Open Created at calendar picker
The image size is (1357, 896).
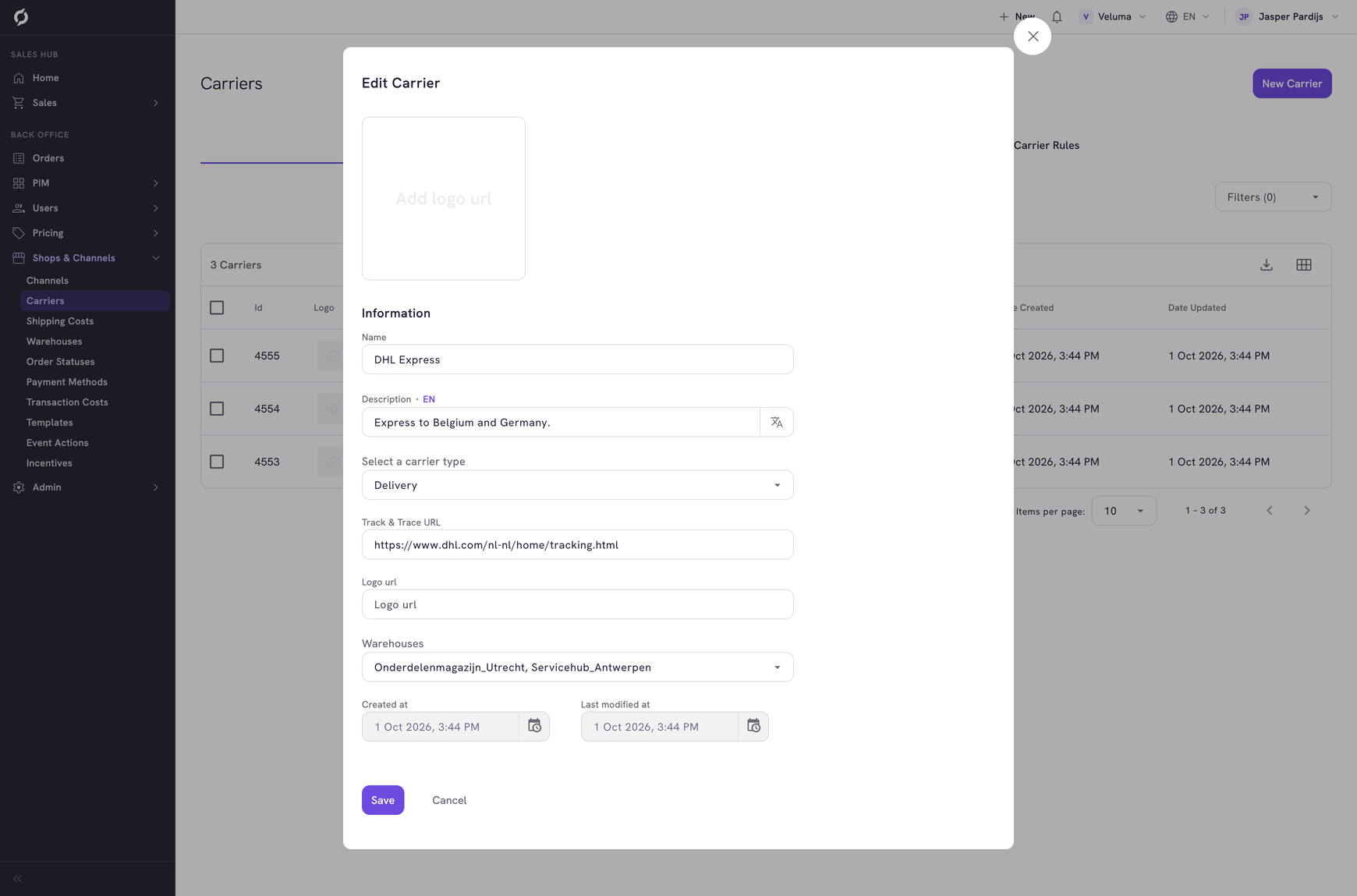[x=534, y=726]
